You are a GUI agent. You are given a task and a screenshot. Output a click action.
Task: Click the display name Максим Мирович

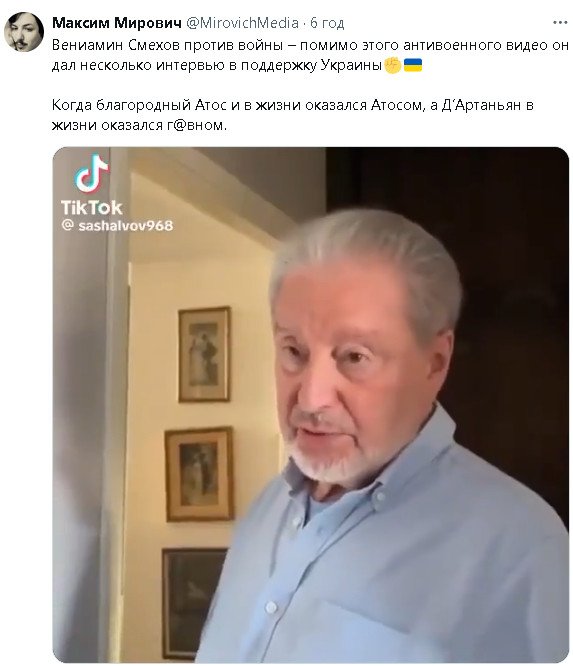[117, 23]
